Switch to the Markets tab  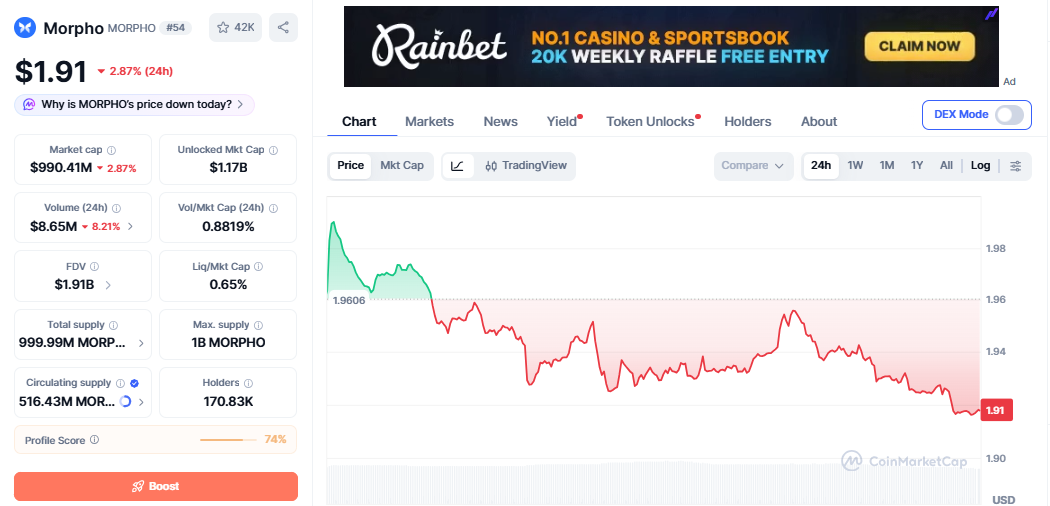pos(429,122)
